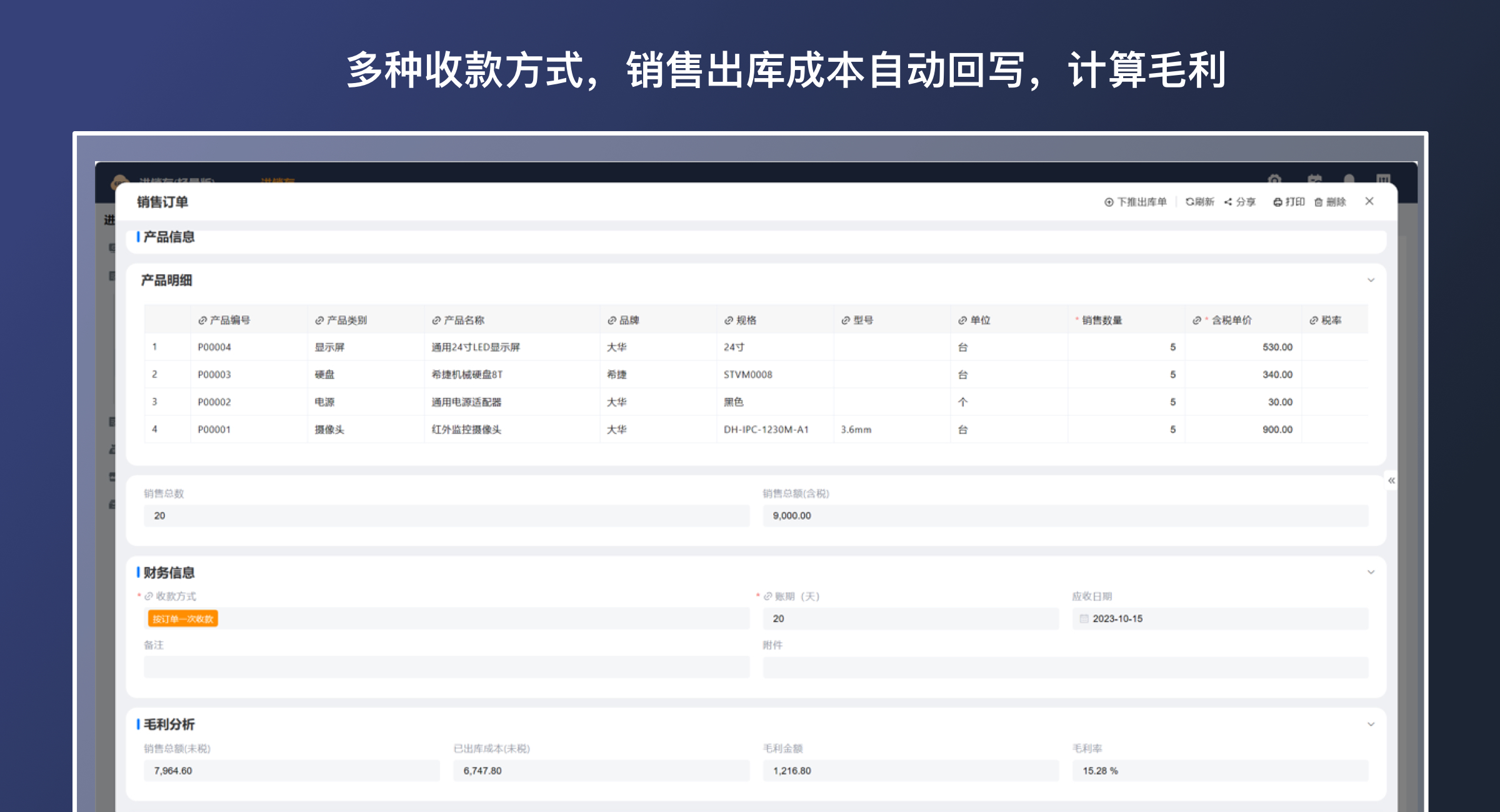Collapse the 财务信息 section chevron
Screen dimensions: 1500x812
click(x=1371, y=572)
